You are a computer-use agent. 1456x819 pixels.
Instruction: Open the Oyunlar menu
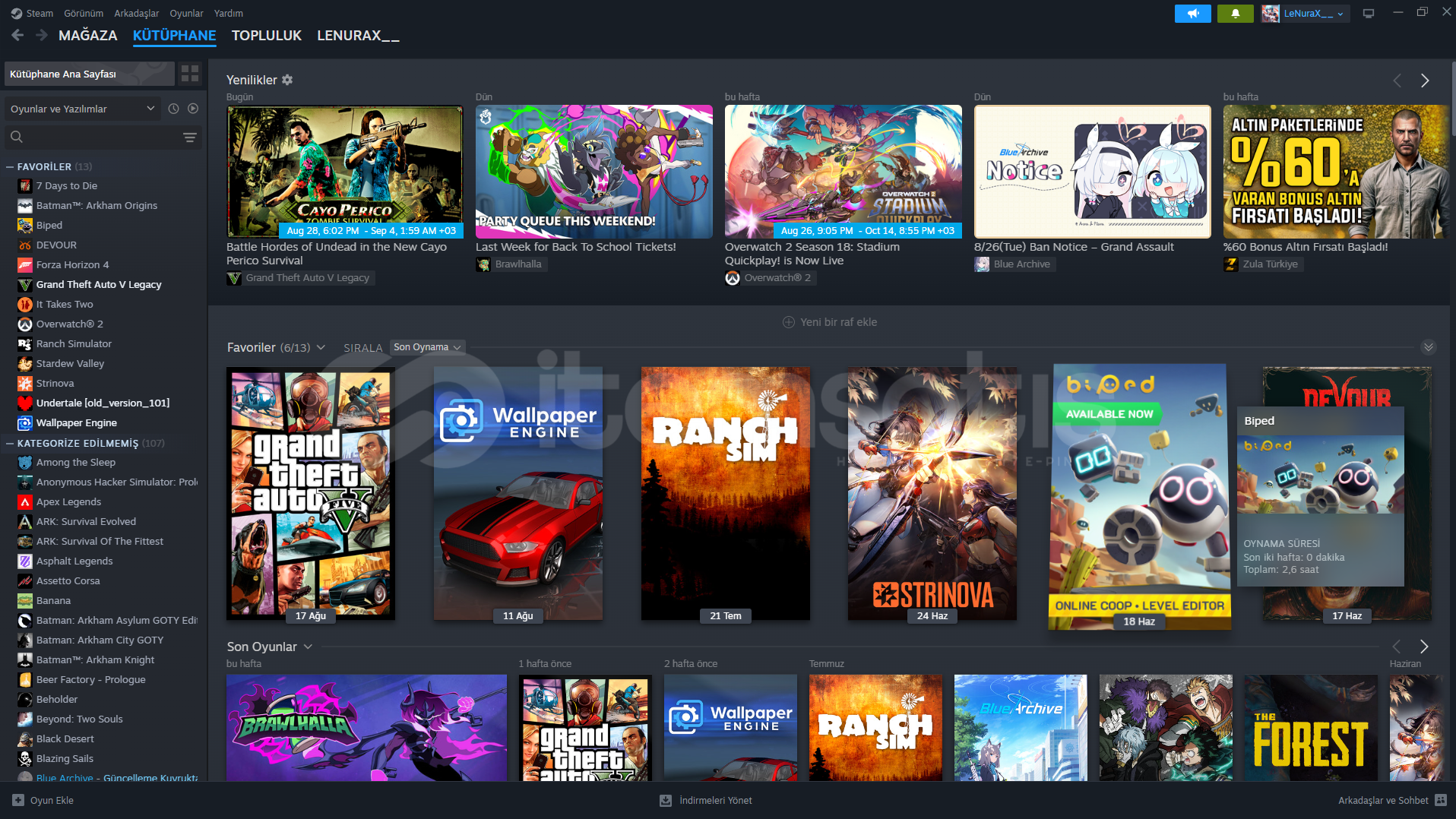[x=186, y=13]
